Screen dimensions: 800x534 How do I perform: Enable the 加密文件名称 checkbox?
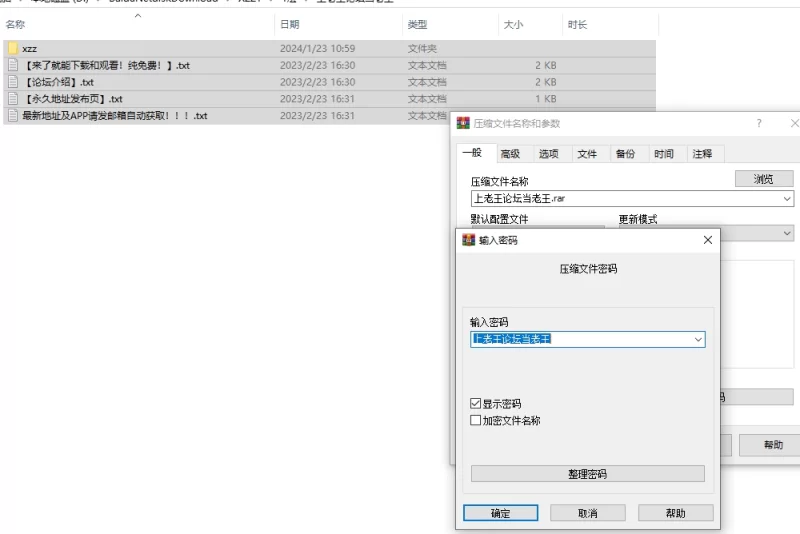476,421
